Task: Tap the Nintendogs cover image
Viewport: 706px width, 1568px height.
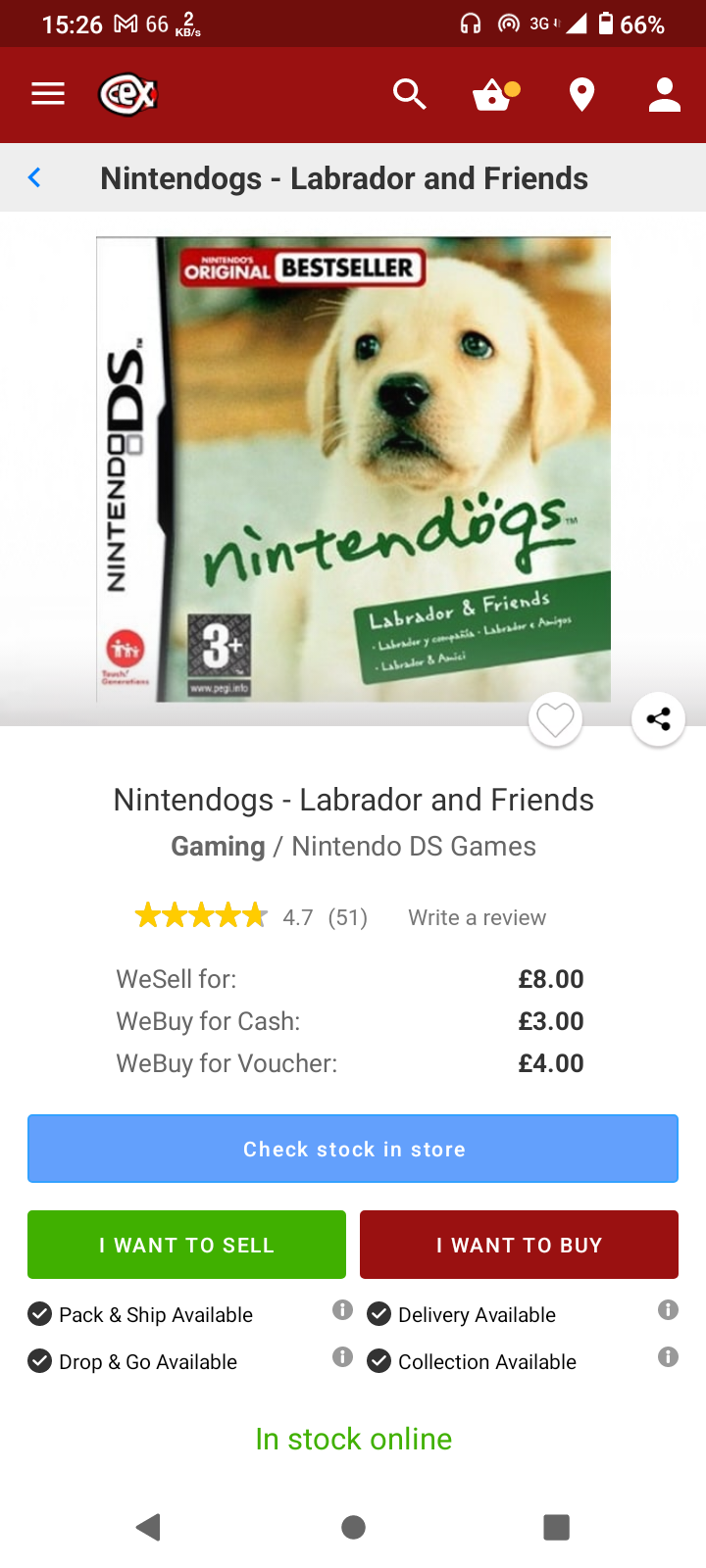Action: pyautogui.click(x=353, y=468)
